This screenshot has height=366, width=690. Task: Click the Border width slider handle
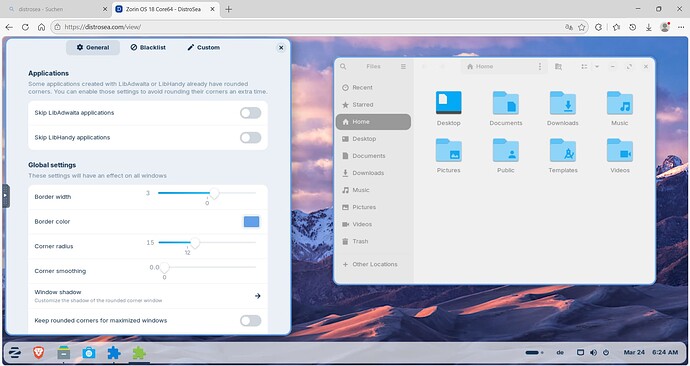(x=214, y=193)
